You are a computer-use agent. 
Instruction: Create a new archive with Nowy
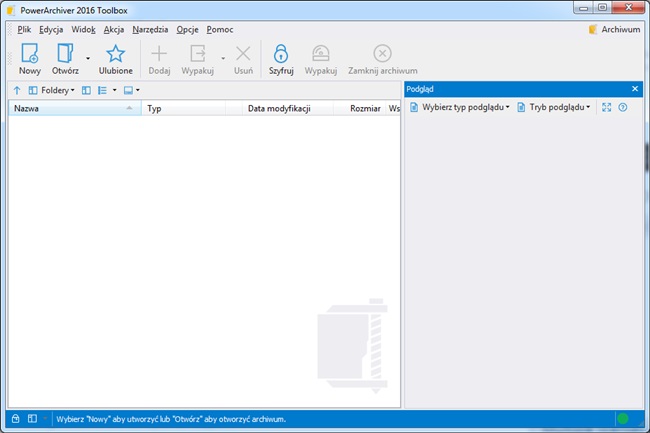tap(29, 59)
